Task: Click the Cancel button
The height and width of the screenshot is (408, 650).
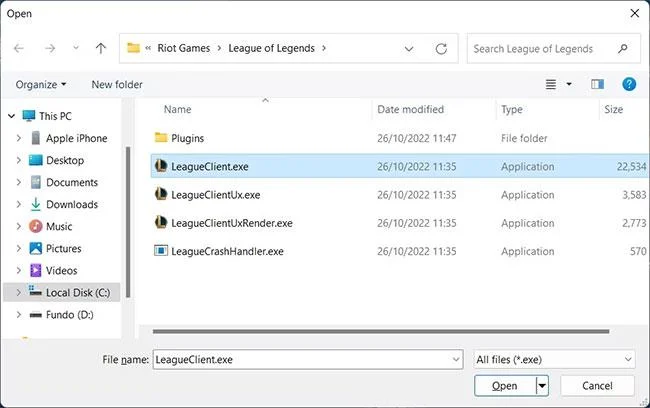Action: point(597,386)
